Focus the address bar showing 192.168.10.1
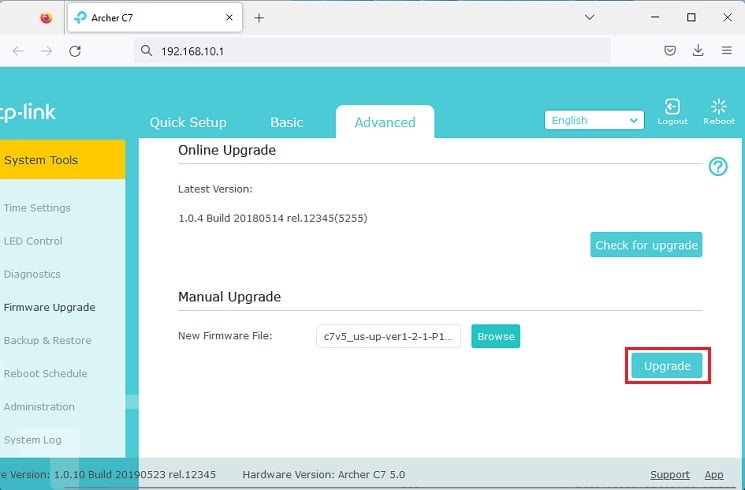This screenshot has height=490, width=745. 372,51
